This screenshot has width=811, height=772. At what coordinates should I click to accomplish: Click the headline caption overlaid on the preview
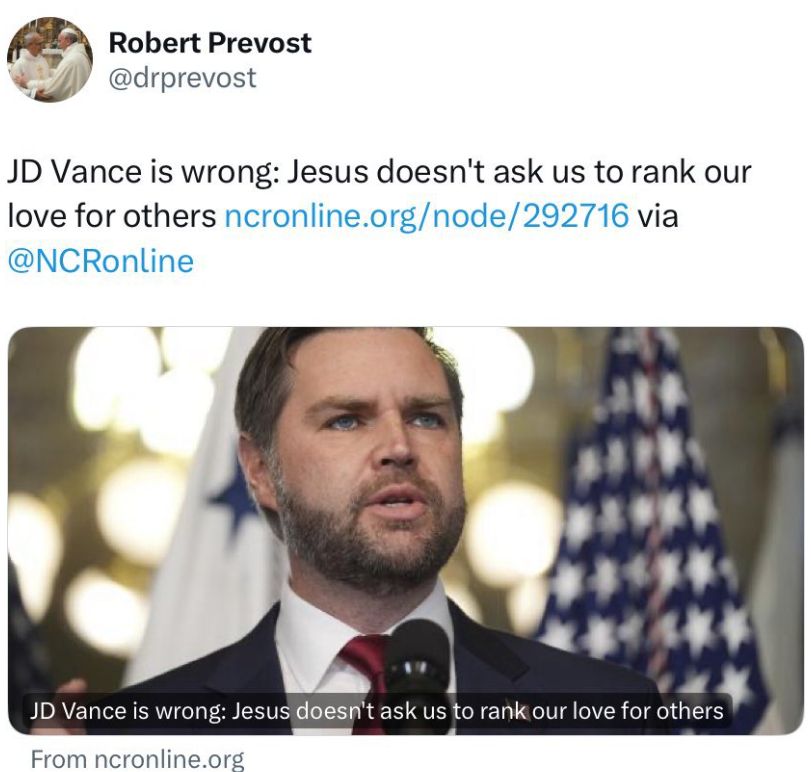376,711
